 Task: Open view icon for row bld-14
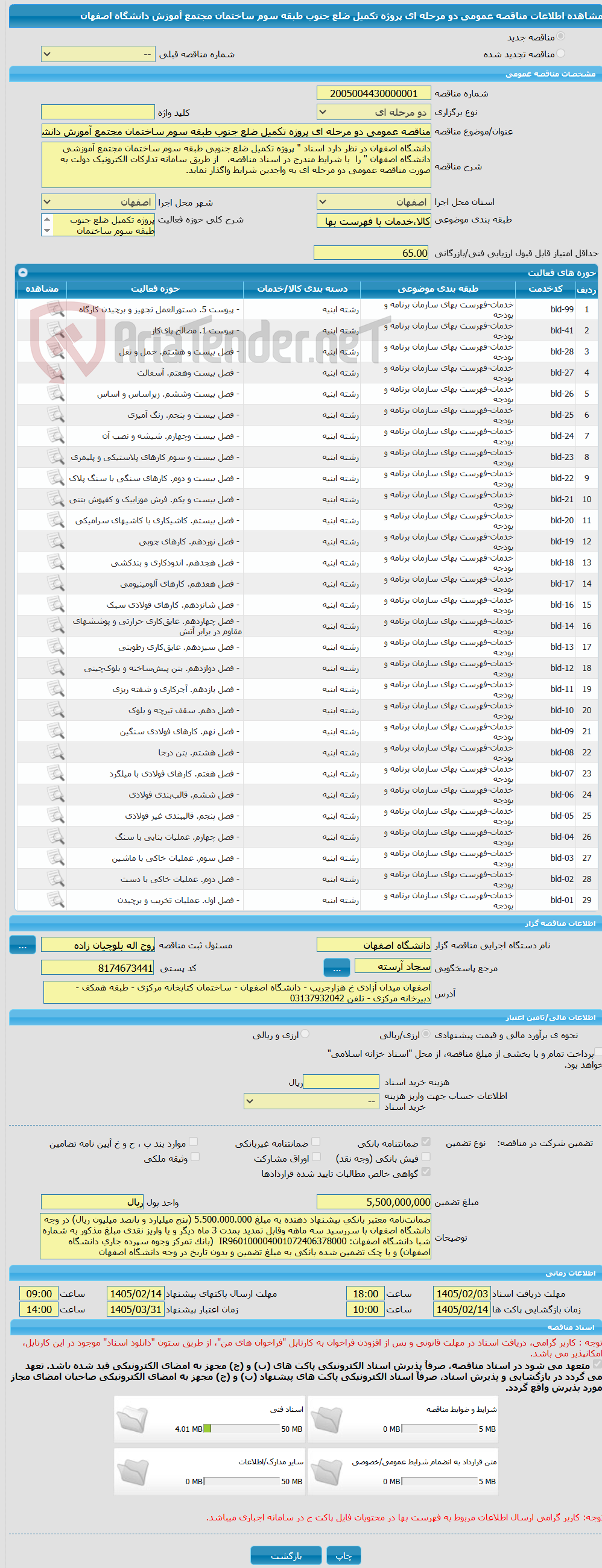55,626
